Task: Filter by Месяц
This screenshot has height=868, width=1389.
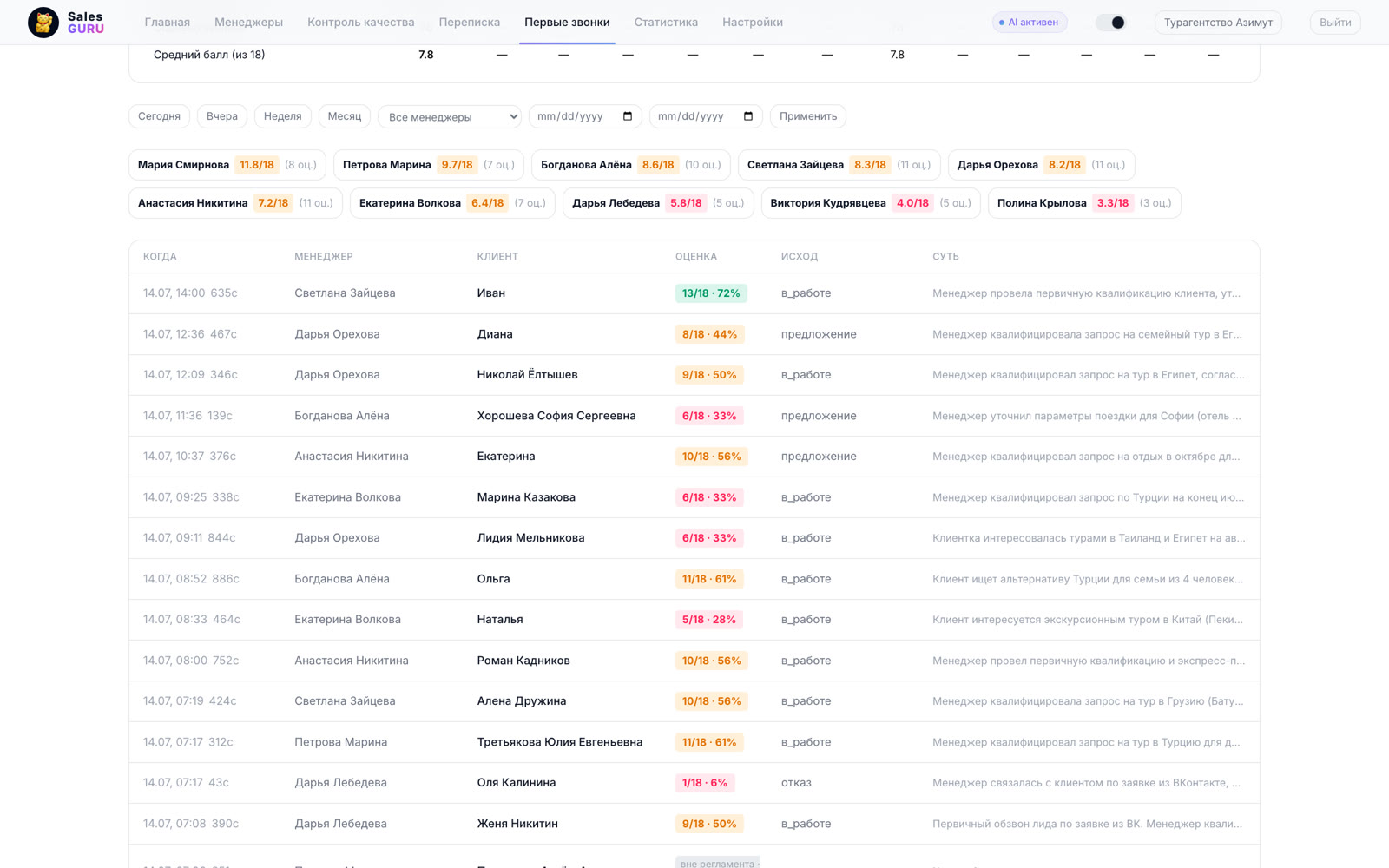Action: click(x=345, y=116)
